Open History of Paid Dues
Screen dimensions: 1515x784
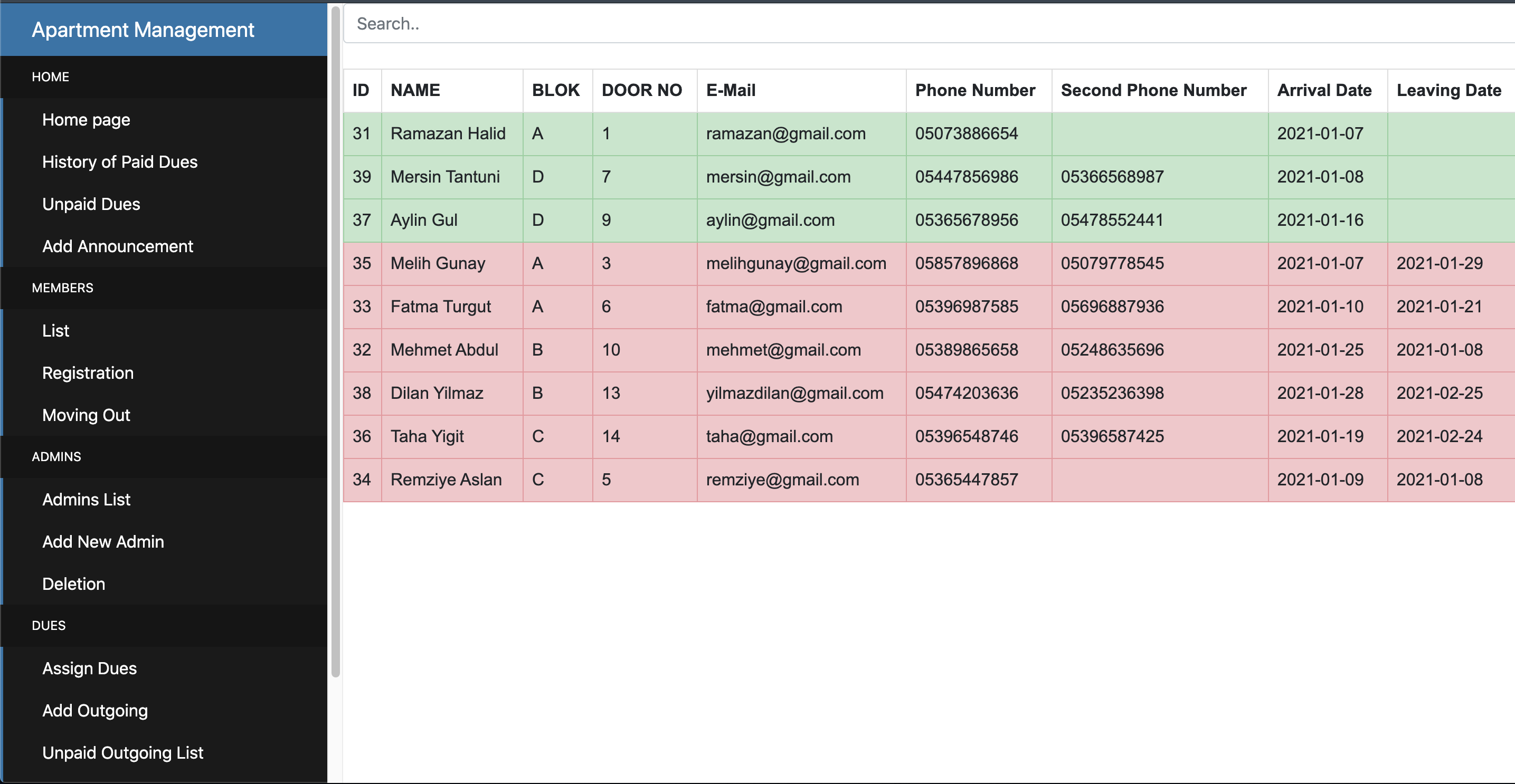119,162
